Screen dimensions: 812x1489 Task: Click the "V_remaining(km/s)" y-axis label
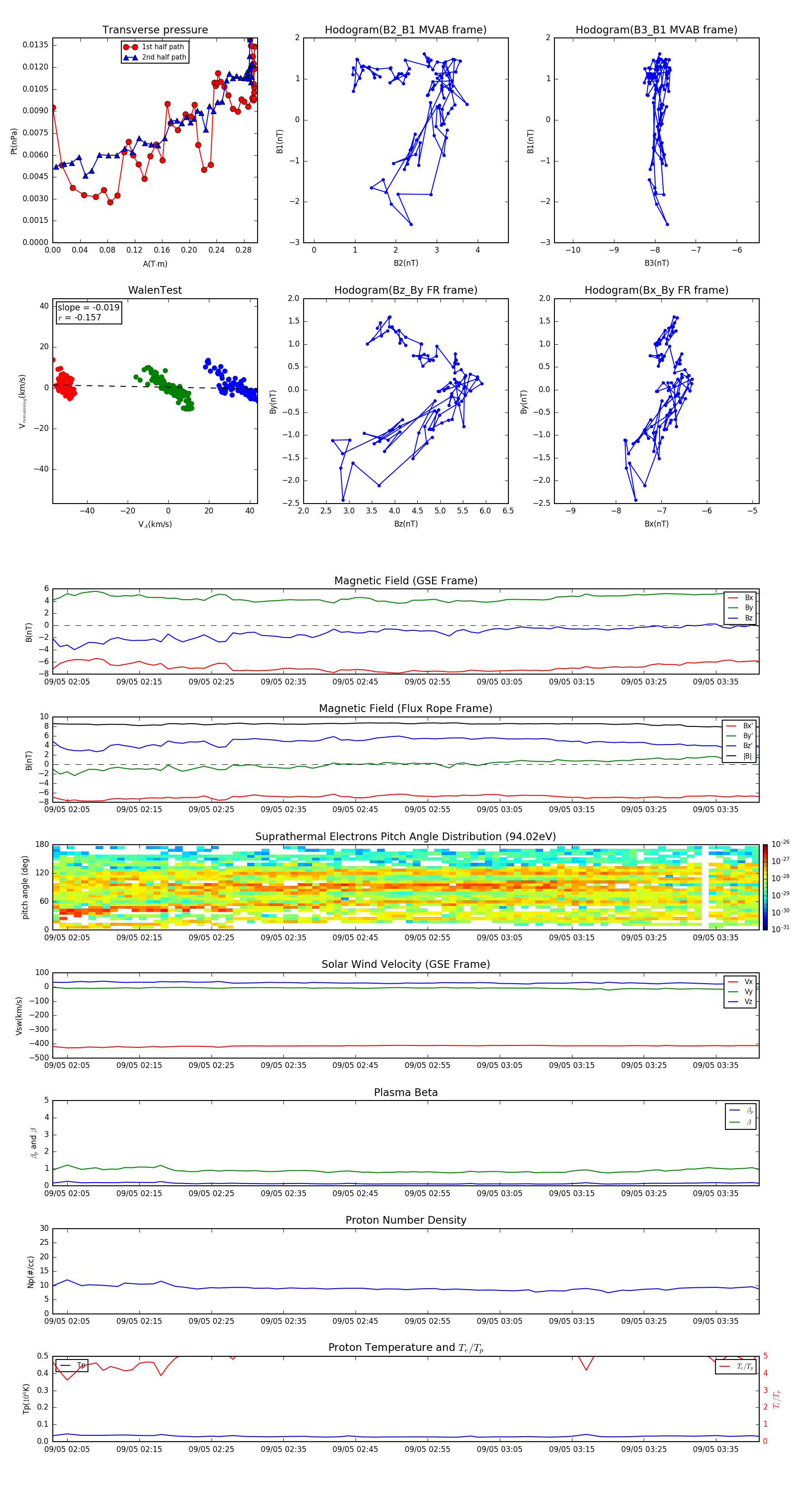coord(22,401)
